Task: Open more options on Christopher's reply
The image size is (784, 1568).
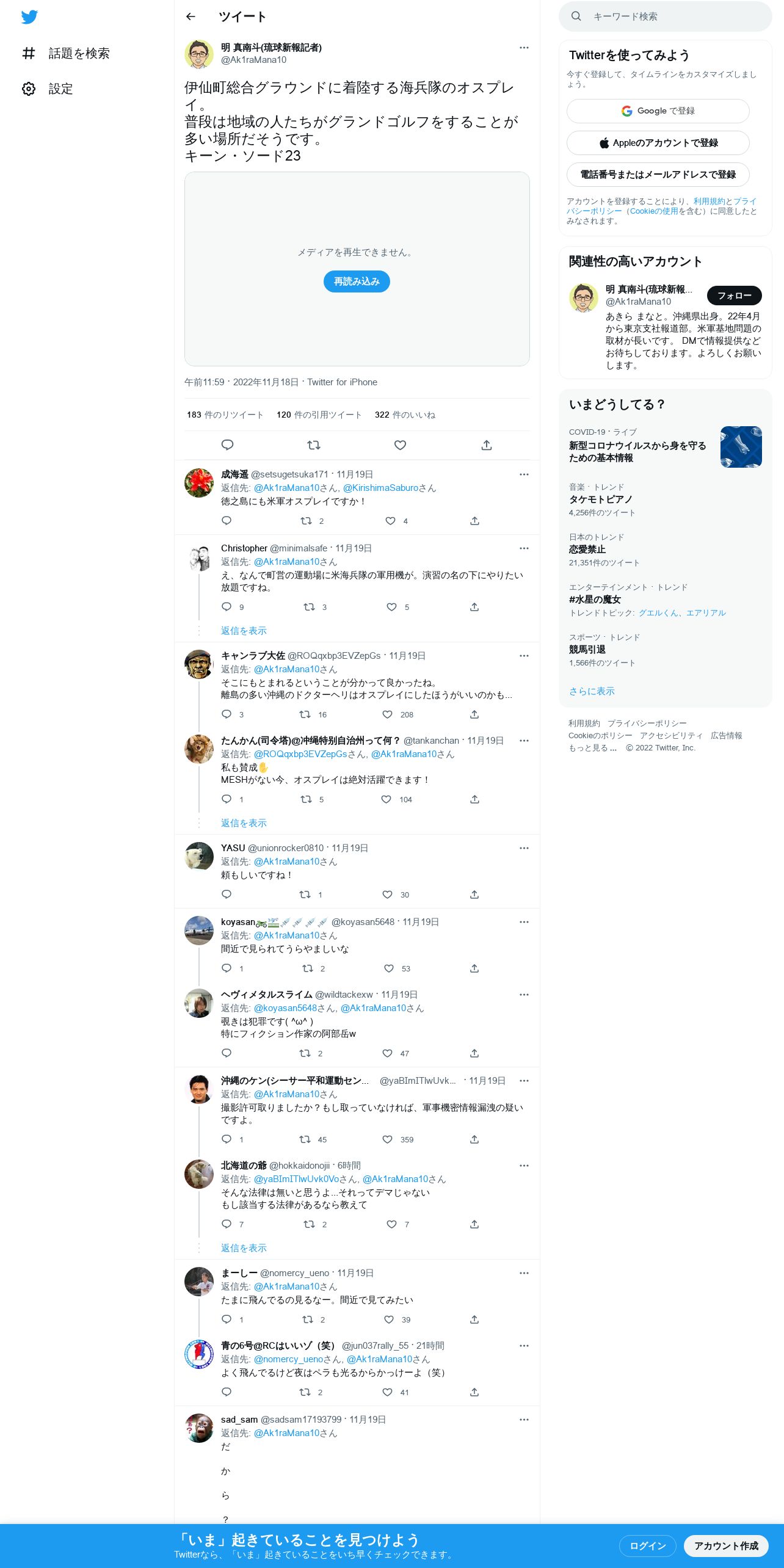Action: tap(524, 548)
